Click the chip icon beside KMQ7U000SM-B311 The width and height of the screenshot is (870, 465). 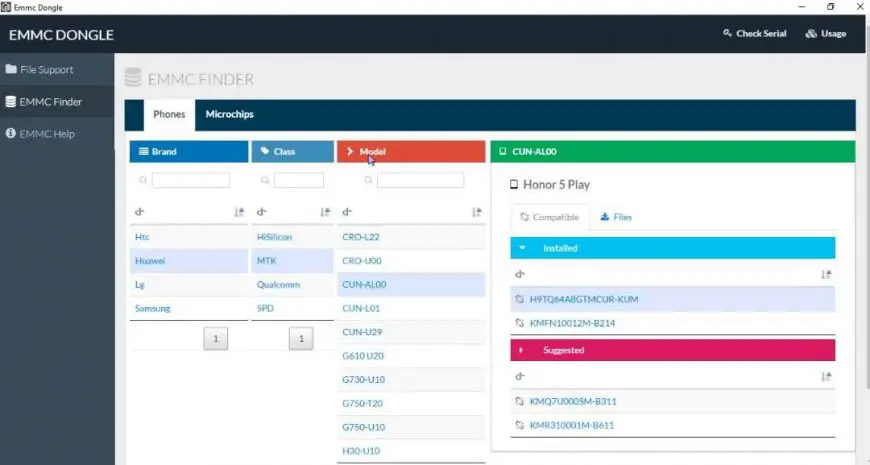coord(519,401)
